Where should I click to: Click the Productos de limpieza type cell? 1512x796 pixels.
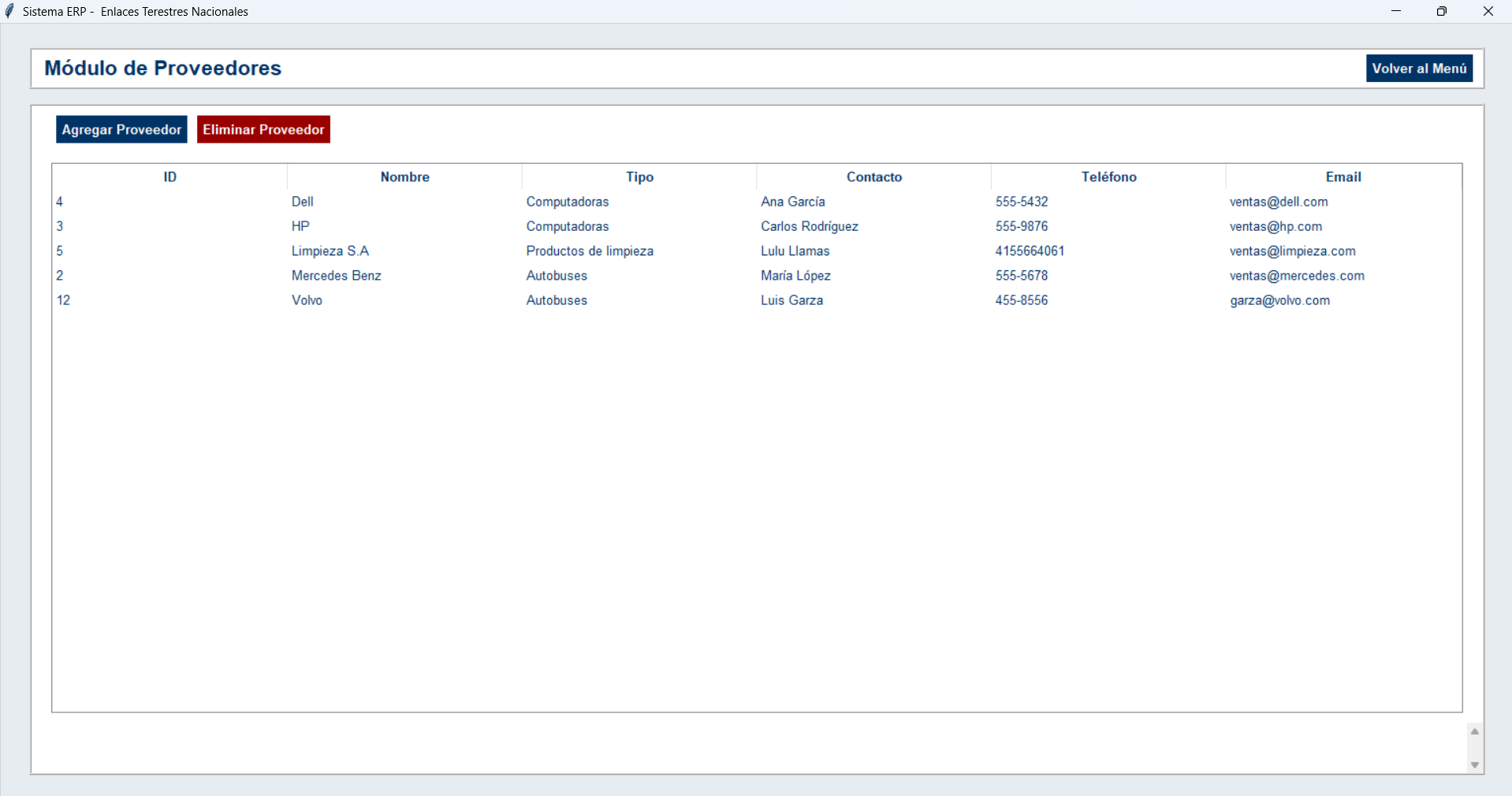(590, 251)
